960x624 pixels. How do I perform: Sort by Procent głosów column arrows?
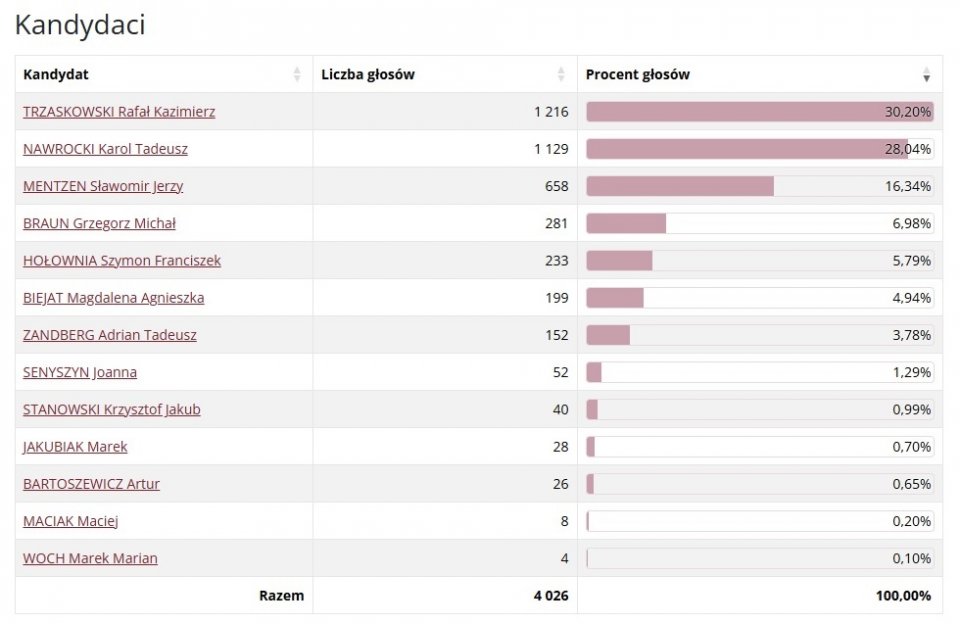tap(926, 75)
